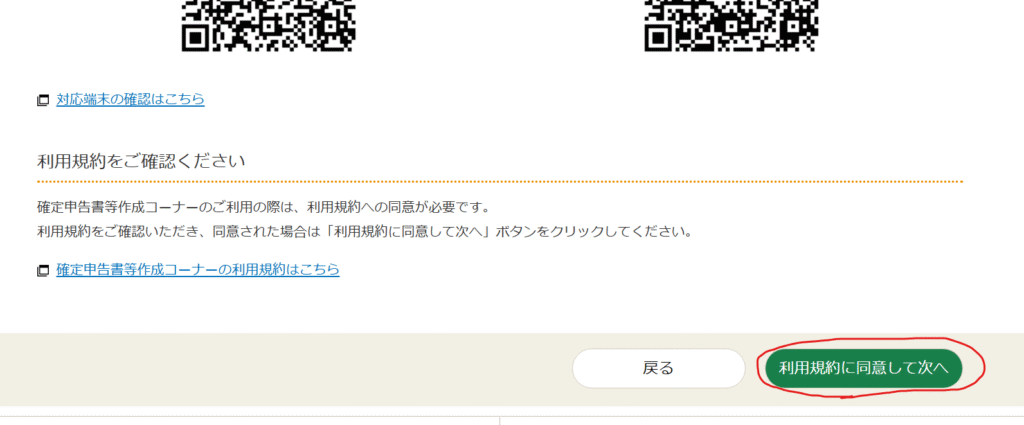Click the sentence ending 利用規約への同意が必要です
1024x425 pixels.
point(263,207)
